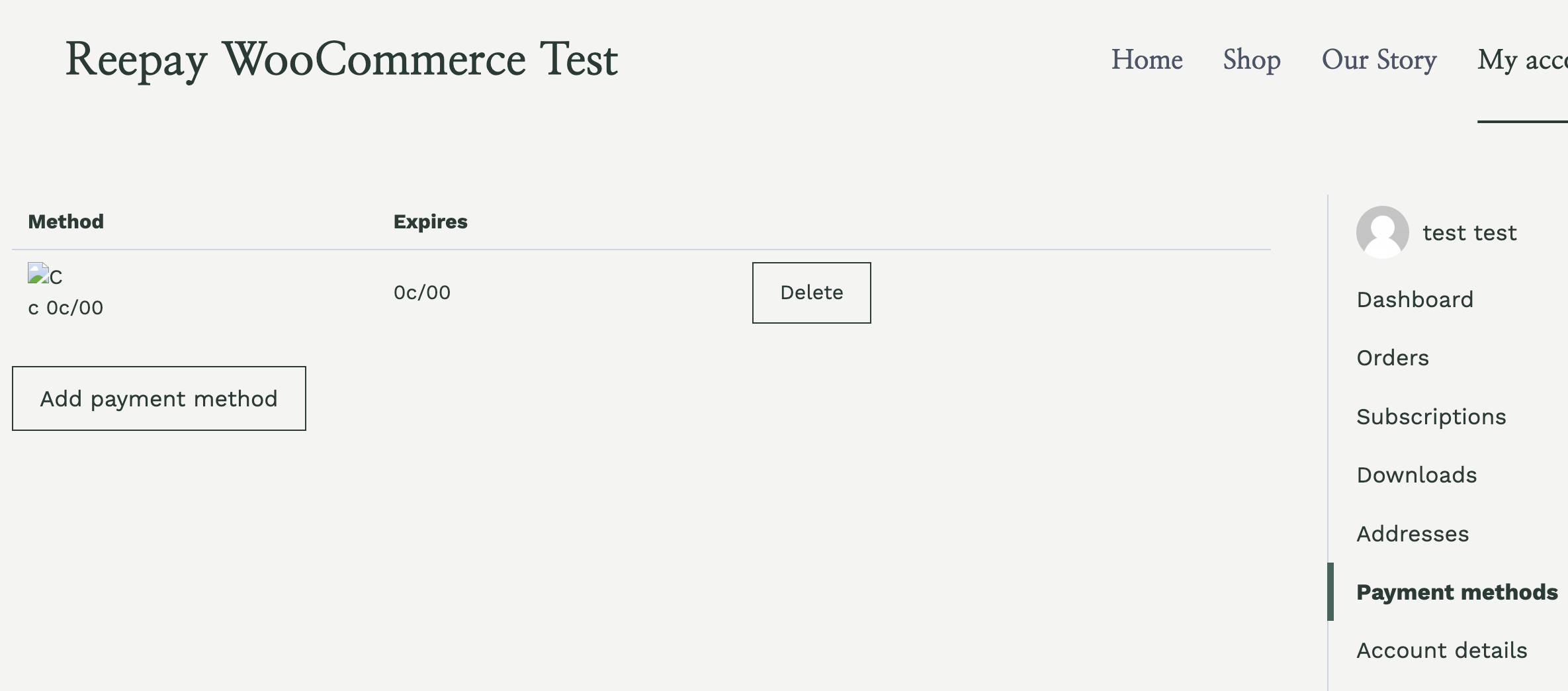Navigate to the Home page
Image resolution: width=1568 pixels, height=691 pixels.
pyautogui.click(x=1148, y=60)
